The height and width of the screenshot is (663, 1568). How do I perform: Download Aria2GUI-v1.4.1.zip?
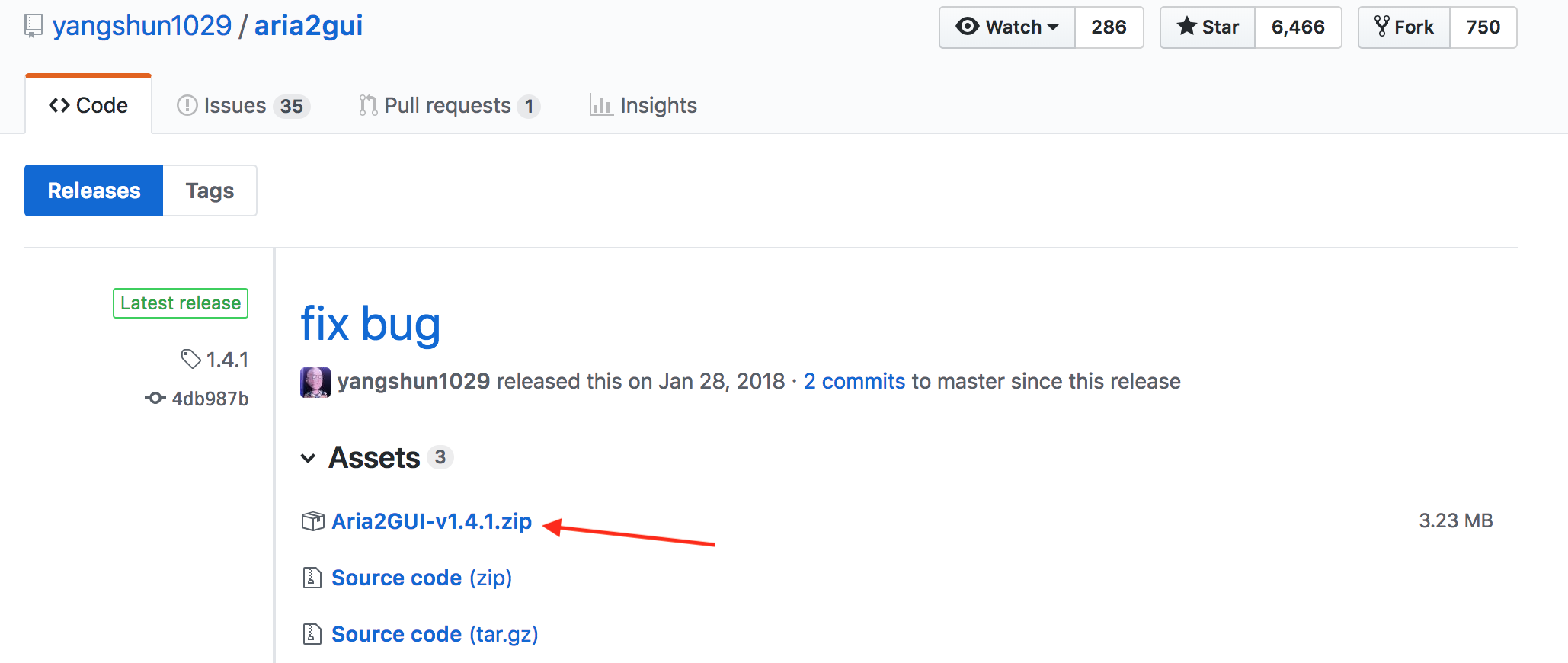click(431, 521)
